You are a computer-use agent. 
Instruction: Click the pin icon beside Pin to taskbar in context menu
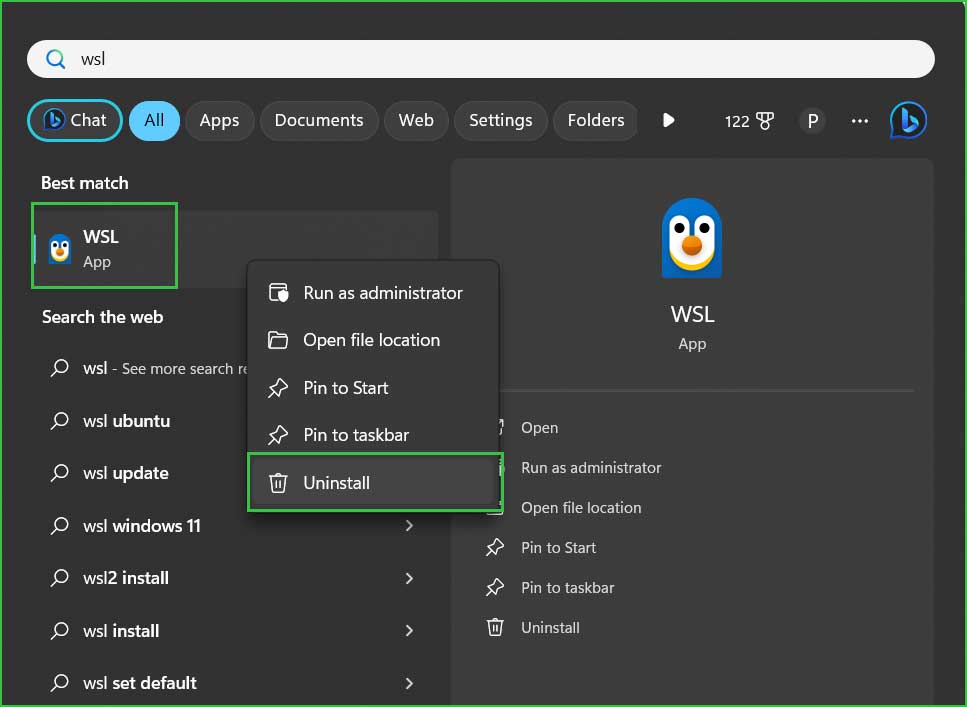278,436
